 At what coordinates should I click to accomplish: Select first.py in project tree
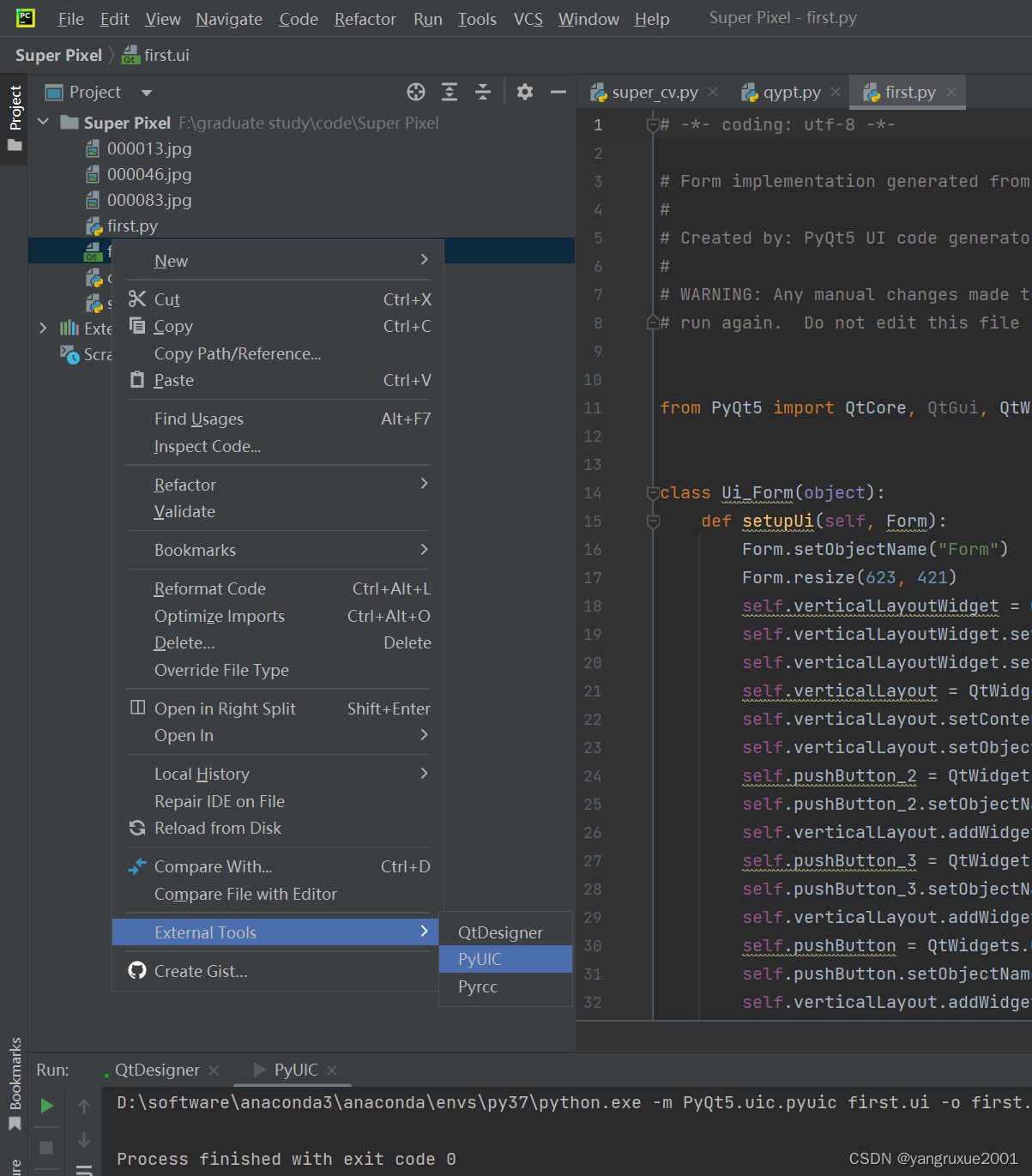click(132, 226)
